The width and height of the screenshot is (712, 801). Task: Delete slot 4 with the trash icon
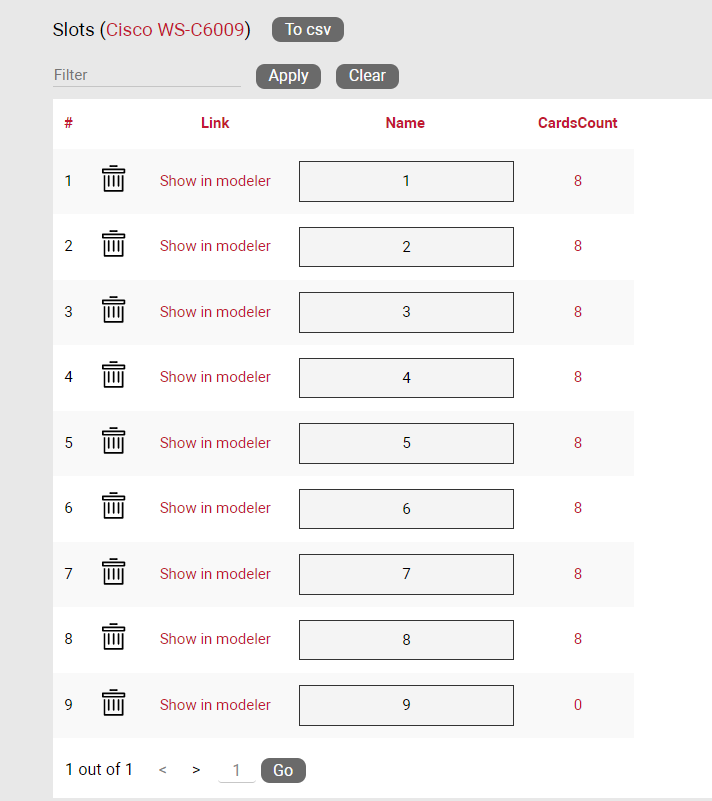tap(114, 376)
